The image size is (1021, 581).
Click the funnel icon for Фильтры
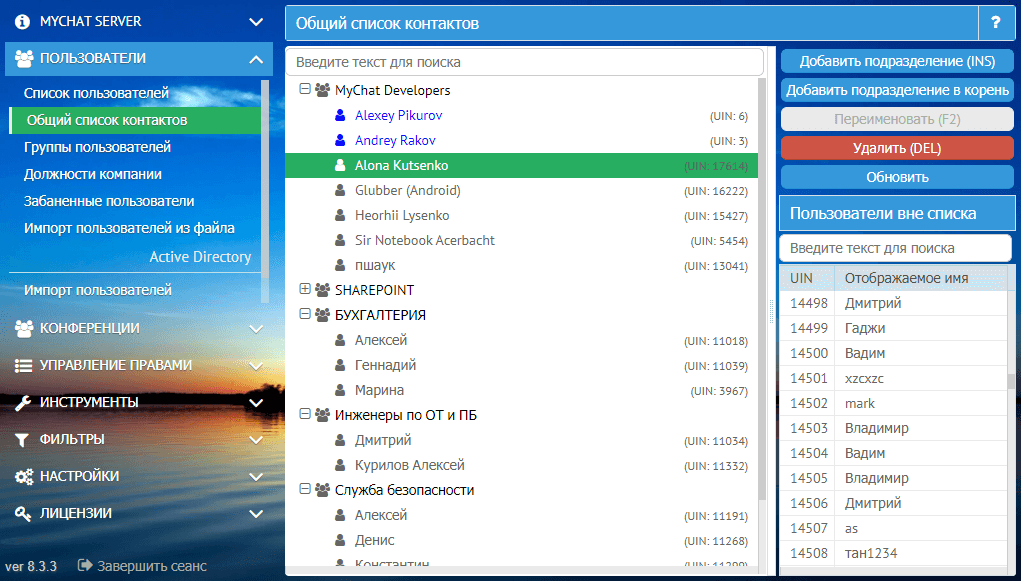pos(22,439)
